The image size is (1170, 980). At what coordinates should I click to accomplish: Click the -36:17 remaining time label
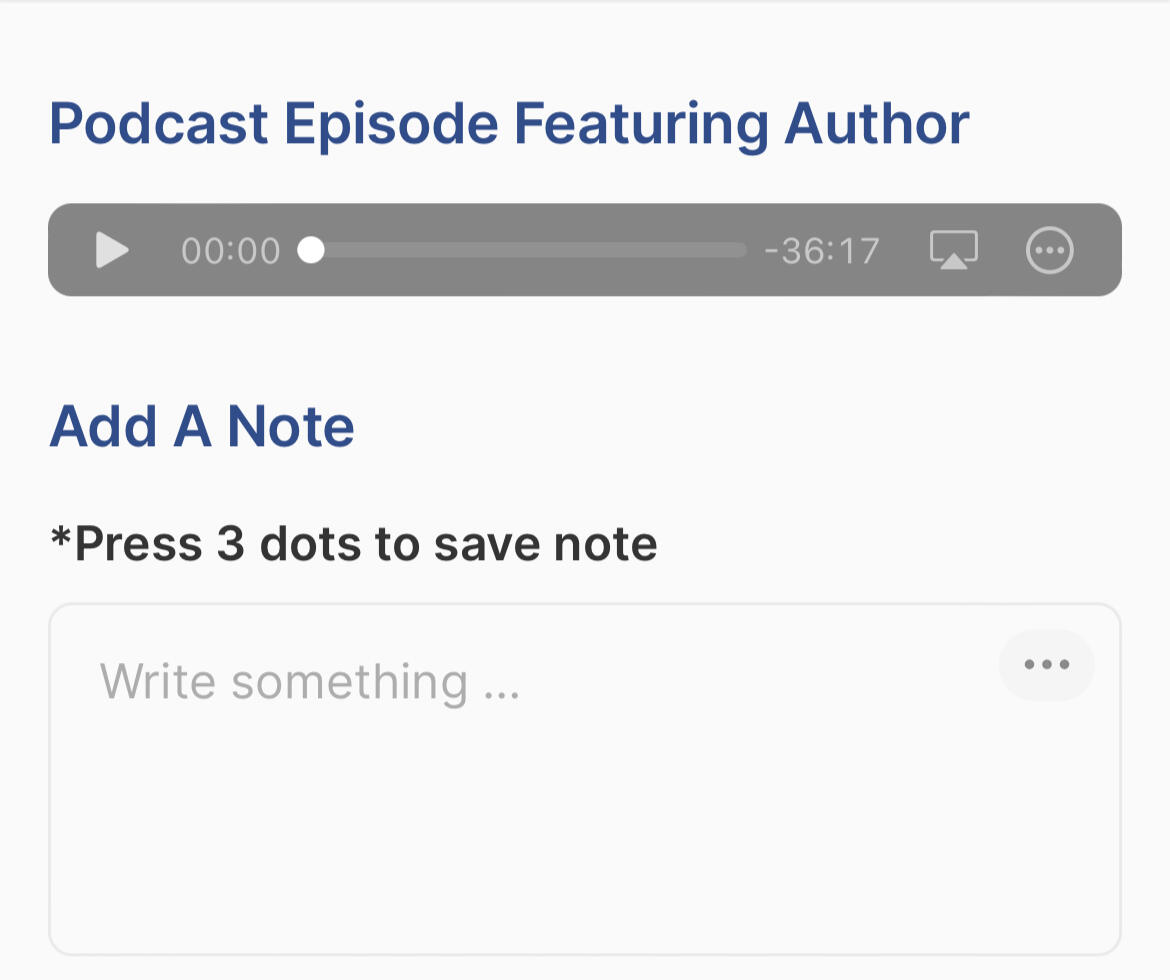point(821,251)
